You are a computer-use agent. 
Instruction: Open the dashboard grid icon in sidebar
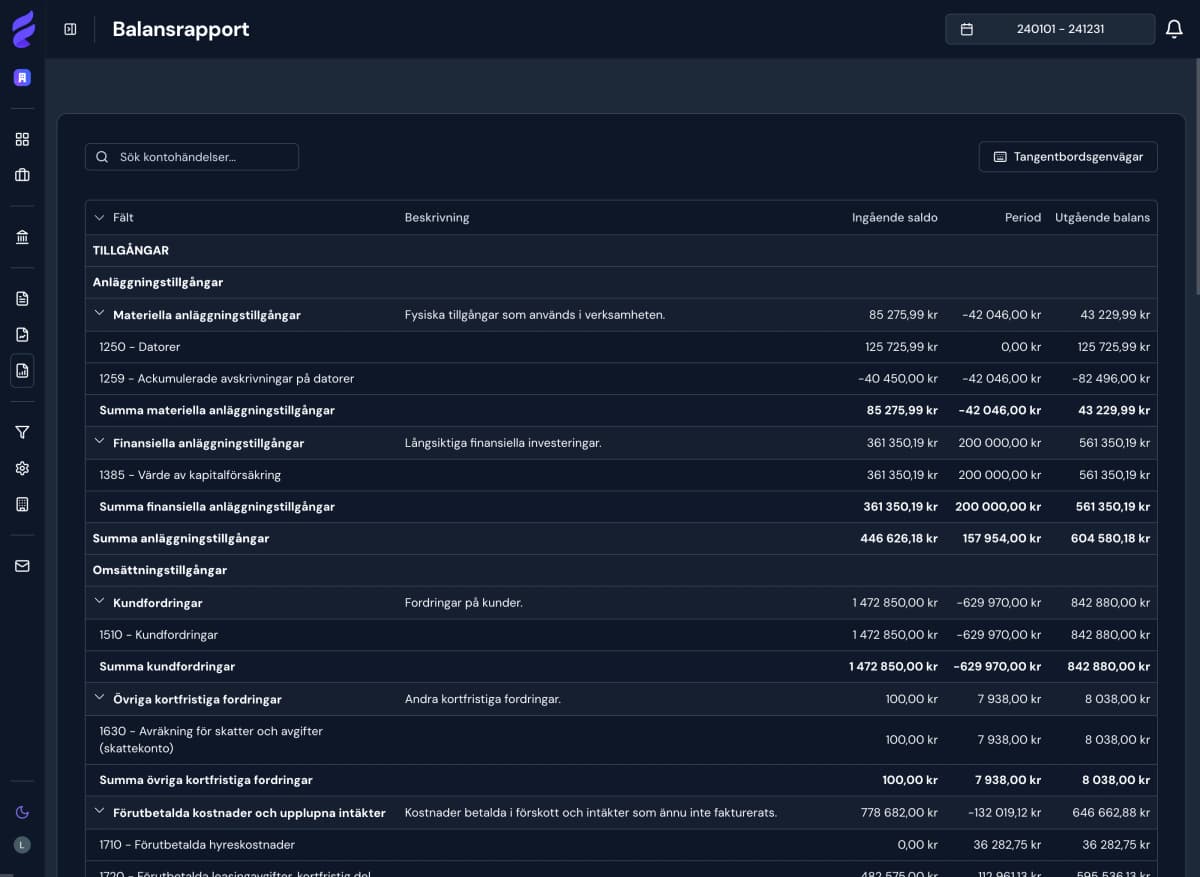pyautogui.click(x=22, y=139)
